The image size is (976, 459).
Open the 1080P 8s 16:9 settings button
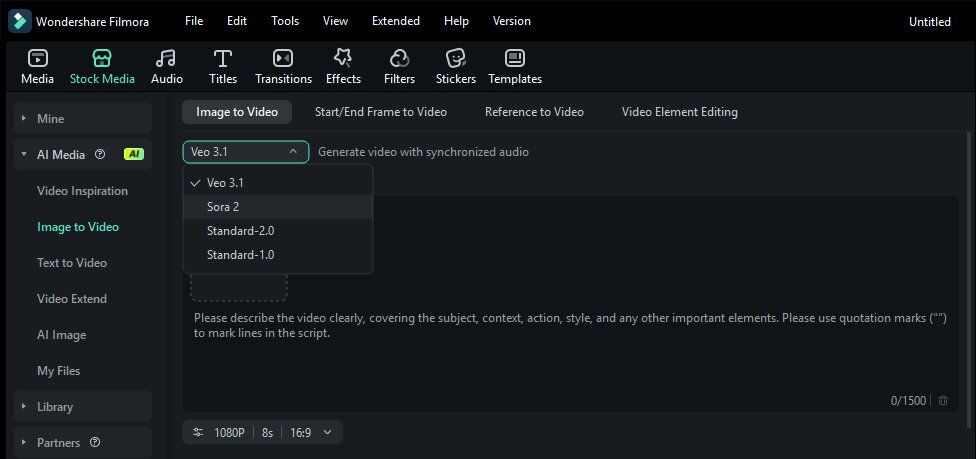point(263,433)
